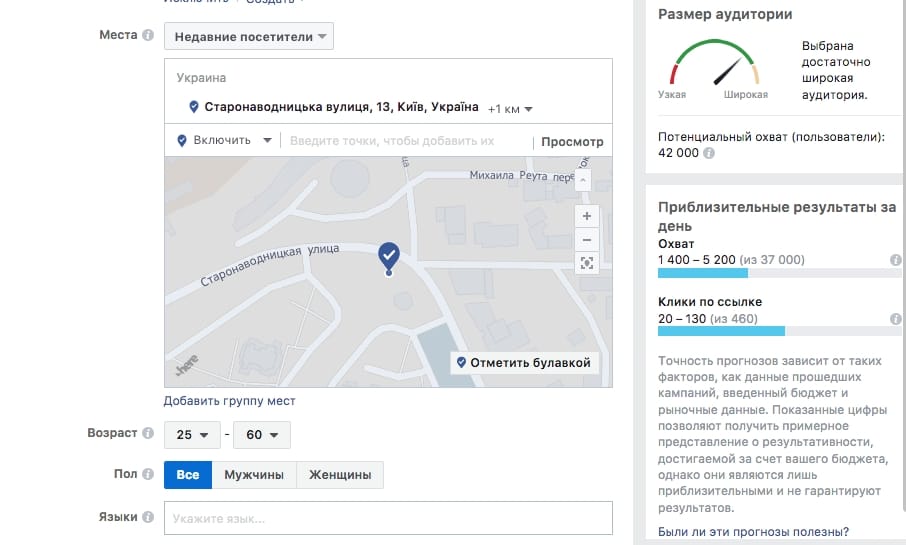Screen dimensions: 906x545
Task: Open the Включить include dropdown
Action: (x=225, y=141)
